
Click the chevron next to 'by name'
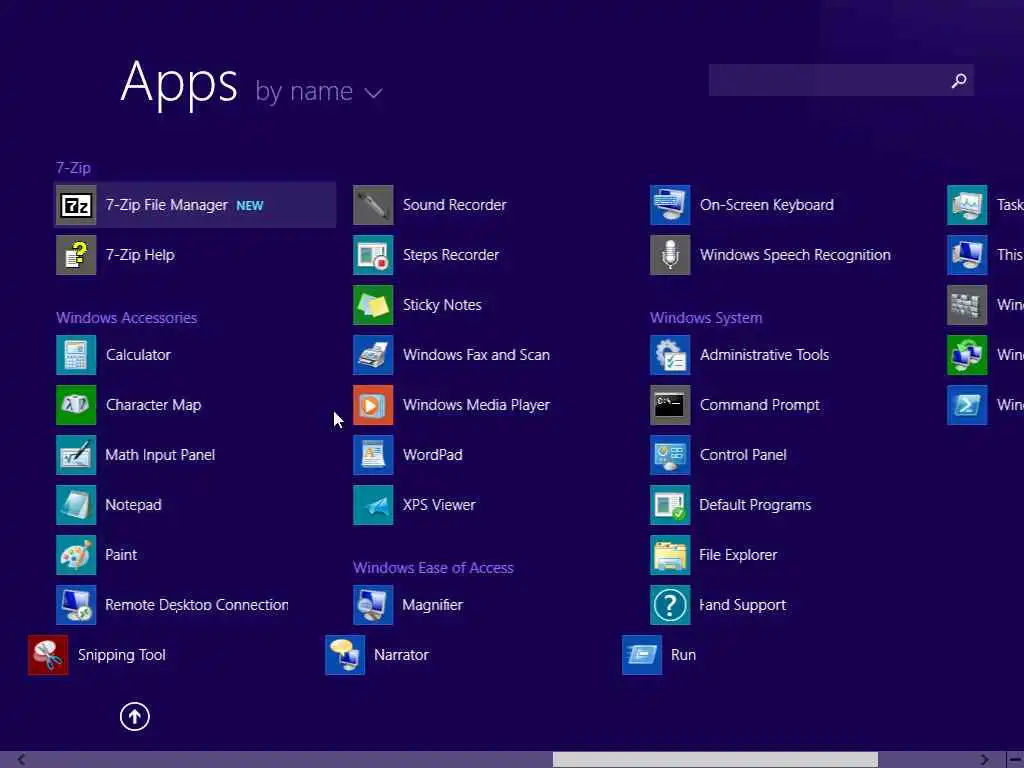tap(374, 93)
